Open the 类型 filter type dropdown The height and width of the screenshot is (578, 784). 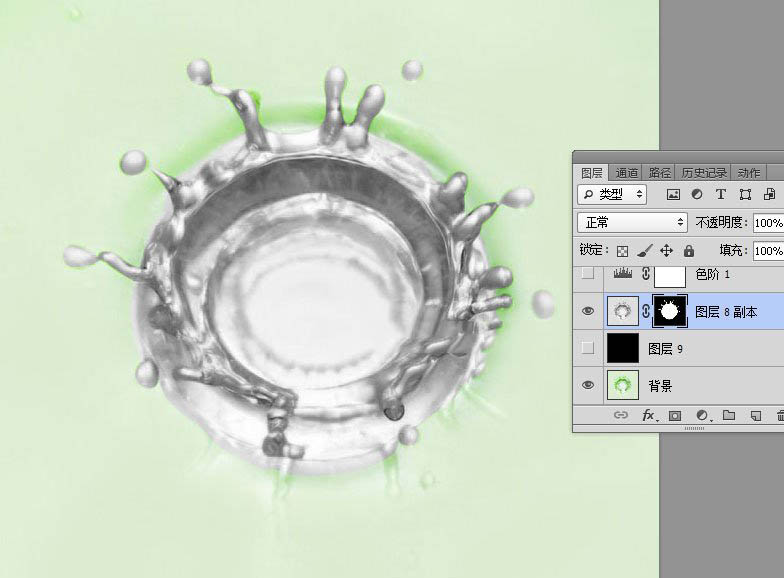click(612, 194)
